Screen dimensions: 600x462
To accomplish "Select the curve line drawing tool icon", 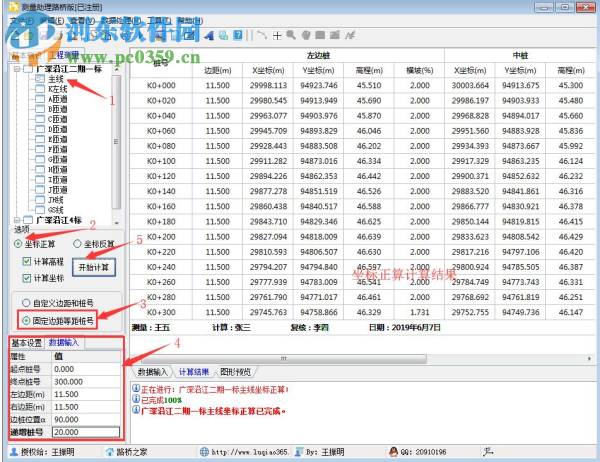I will coord(262,36).
